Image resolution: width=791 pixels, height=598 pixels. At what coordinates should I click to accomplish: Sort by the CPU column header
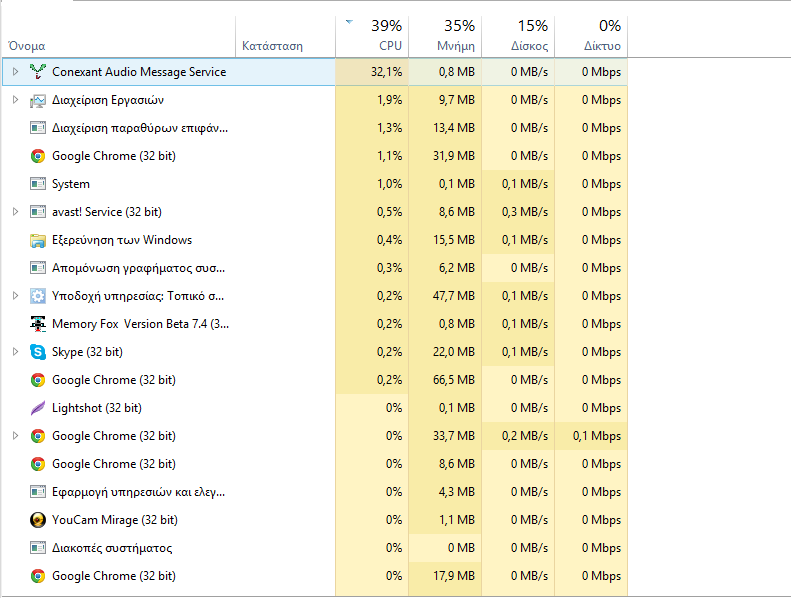[x=372, y=36]
